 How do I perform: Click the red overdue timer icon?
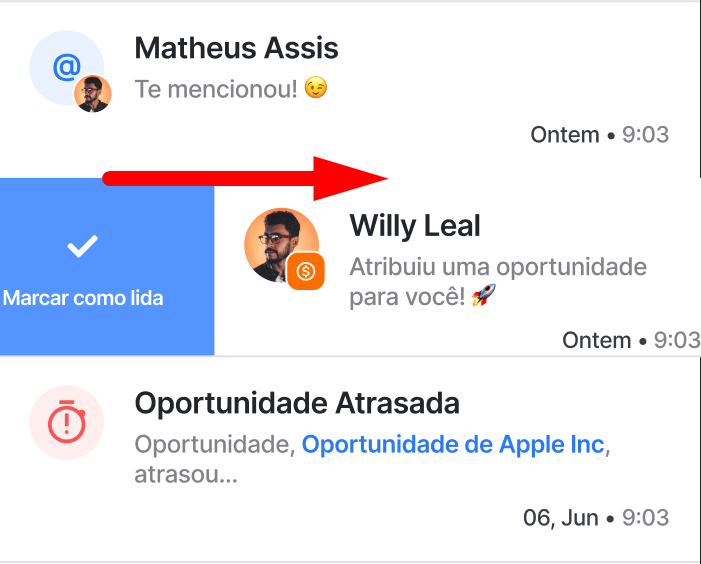(67, 422)
